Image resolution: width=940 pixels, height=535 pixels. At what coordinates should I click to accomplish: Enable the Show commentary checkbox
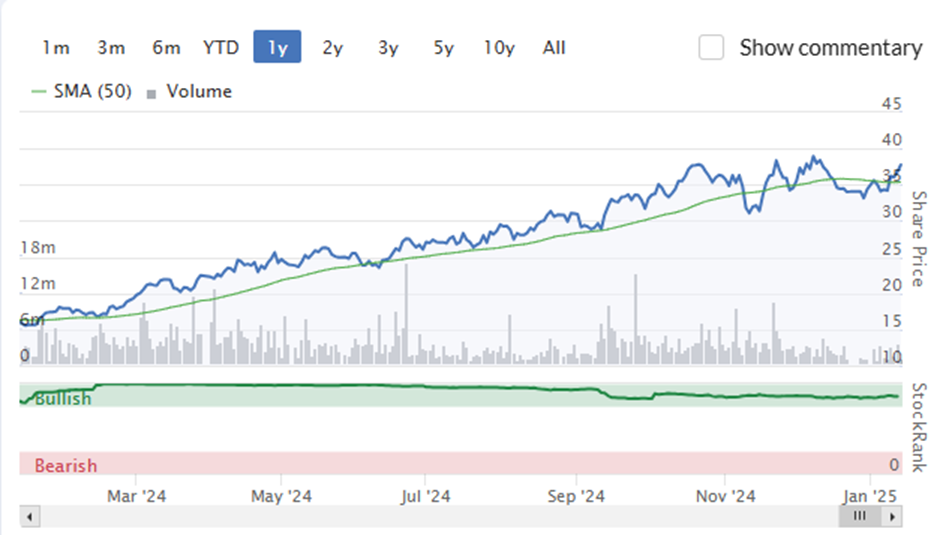click(711, 47)
